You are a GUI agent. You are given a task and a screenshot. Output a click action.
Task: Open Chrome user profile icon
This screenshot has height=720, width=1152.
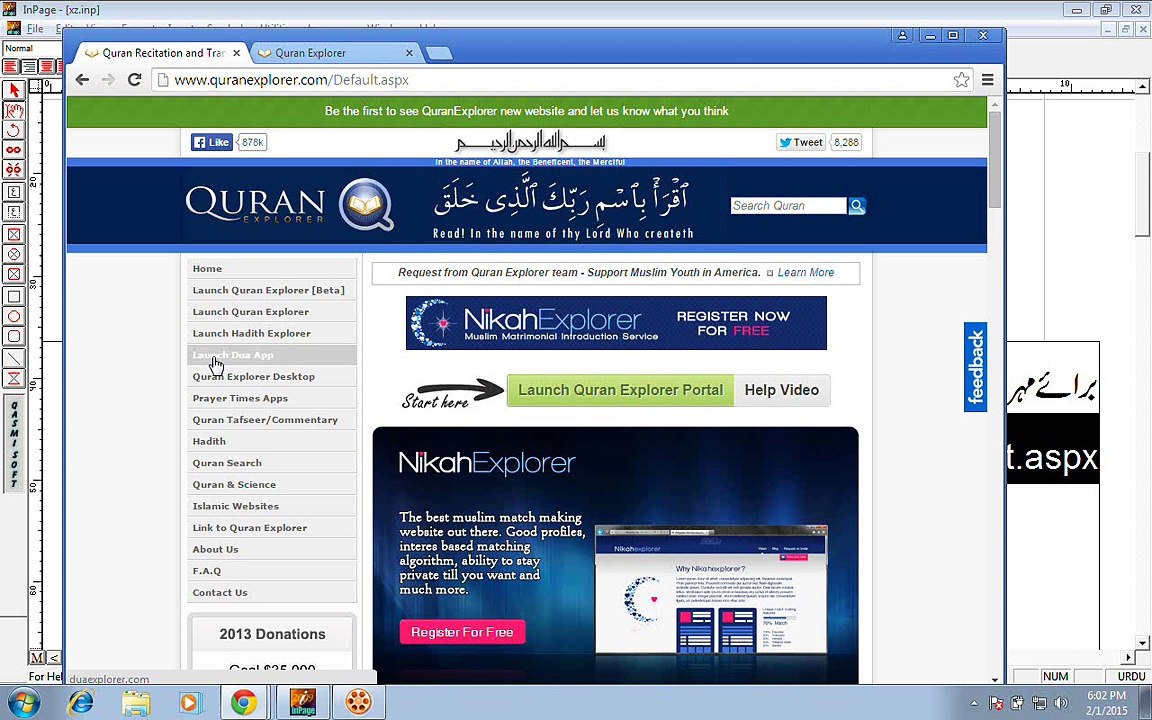coord(903,35)
